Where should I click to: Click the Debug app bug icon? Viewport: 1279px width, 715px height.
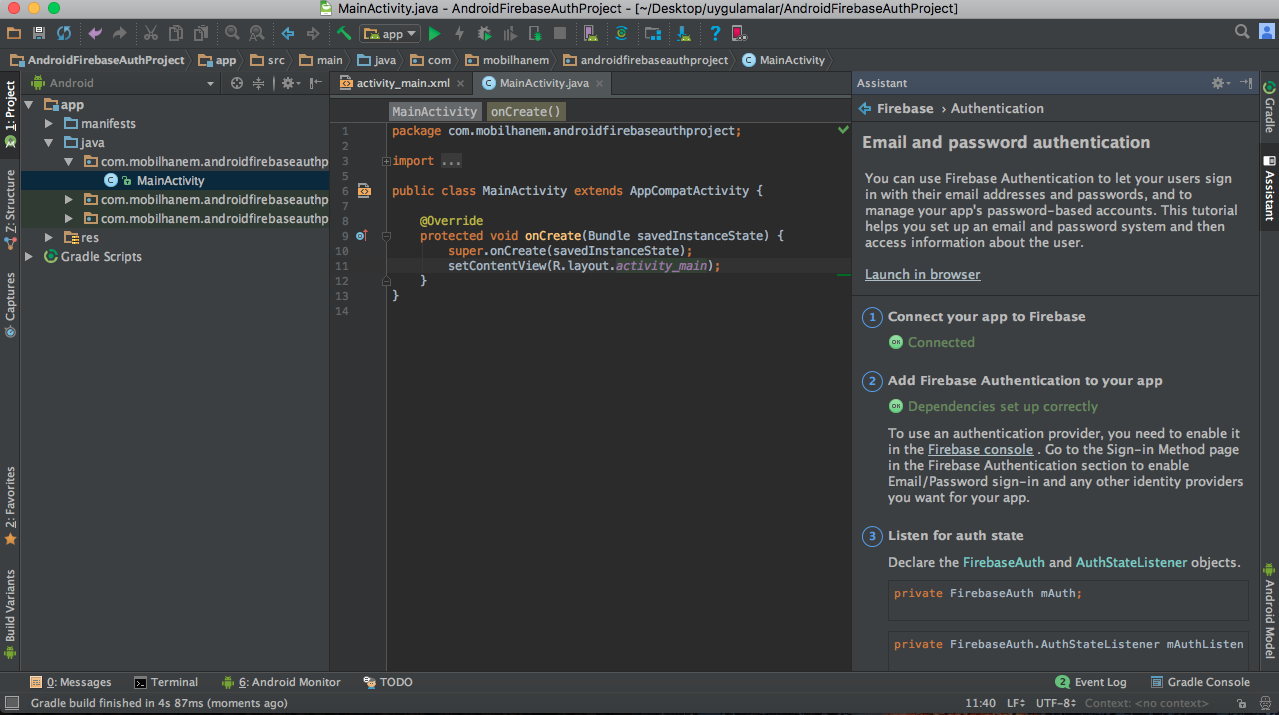tap(484, 34)
